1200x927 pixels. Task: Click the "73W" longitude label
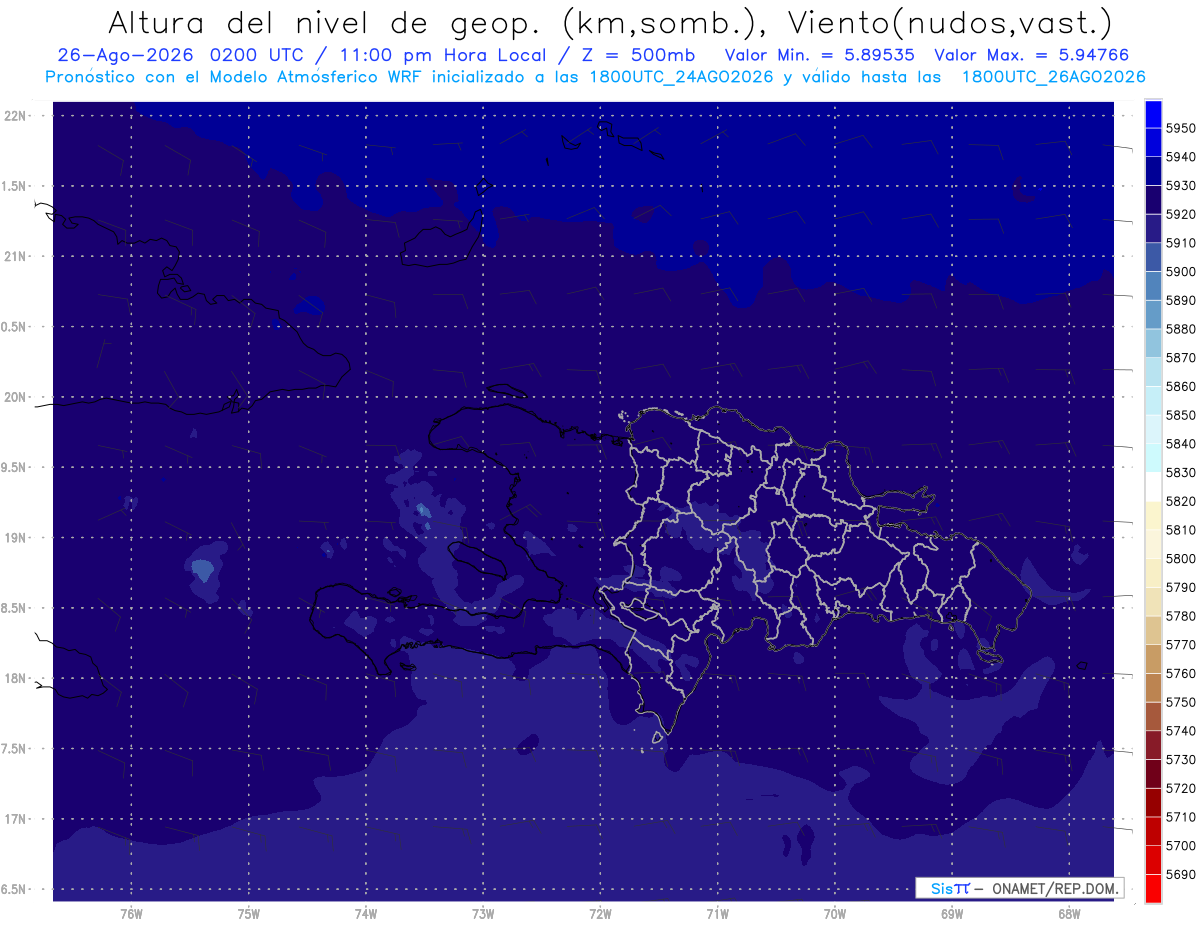483,914
